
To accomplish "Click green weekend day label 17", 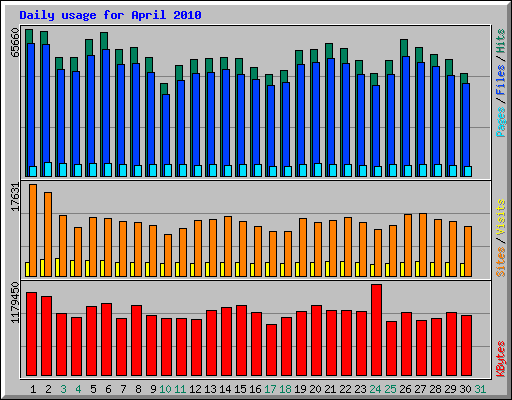I will [x=270, y=389].
